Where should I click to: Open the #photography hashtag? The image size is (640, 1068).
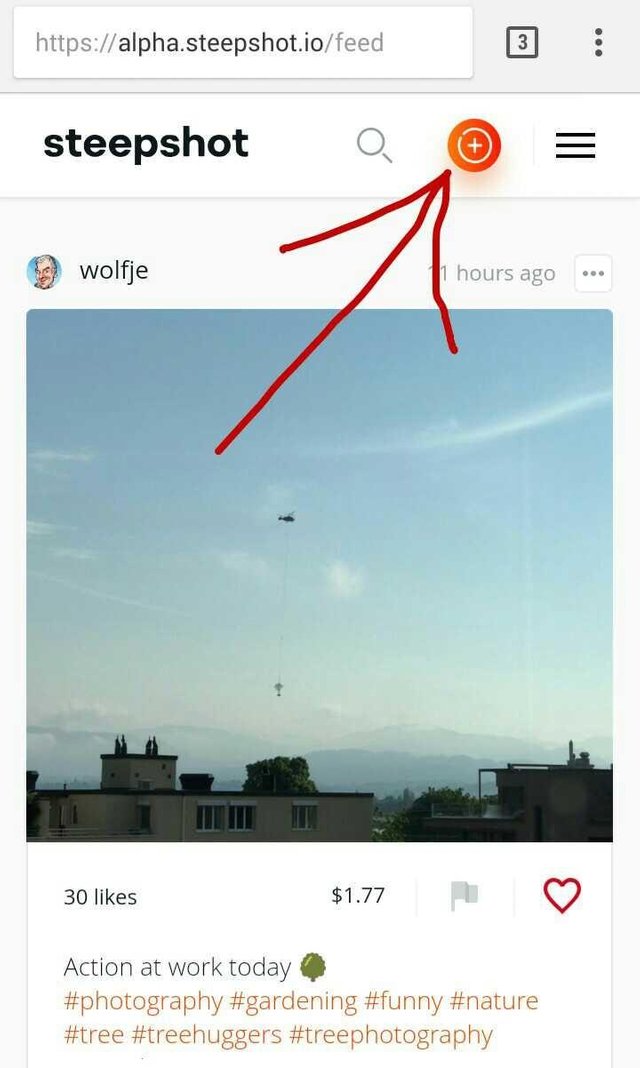click(143, 1001)
